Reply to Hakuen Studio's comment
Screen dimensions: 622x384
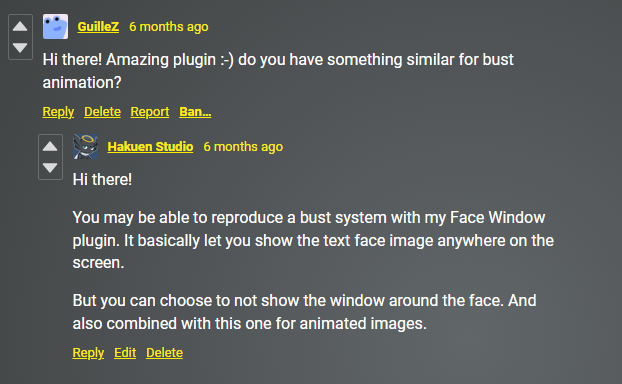[88, 353]
